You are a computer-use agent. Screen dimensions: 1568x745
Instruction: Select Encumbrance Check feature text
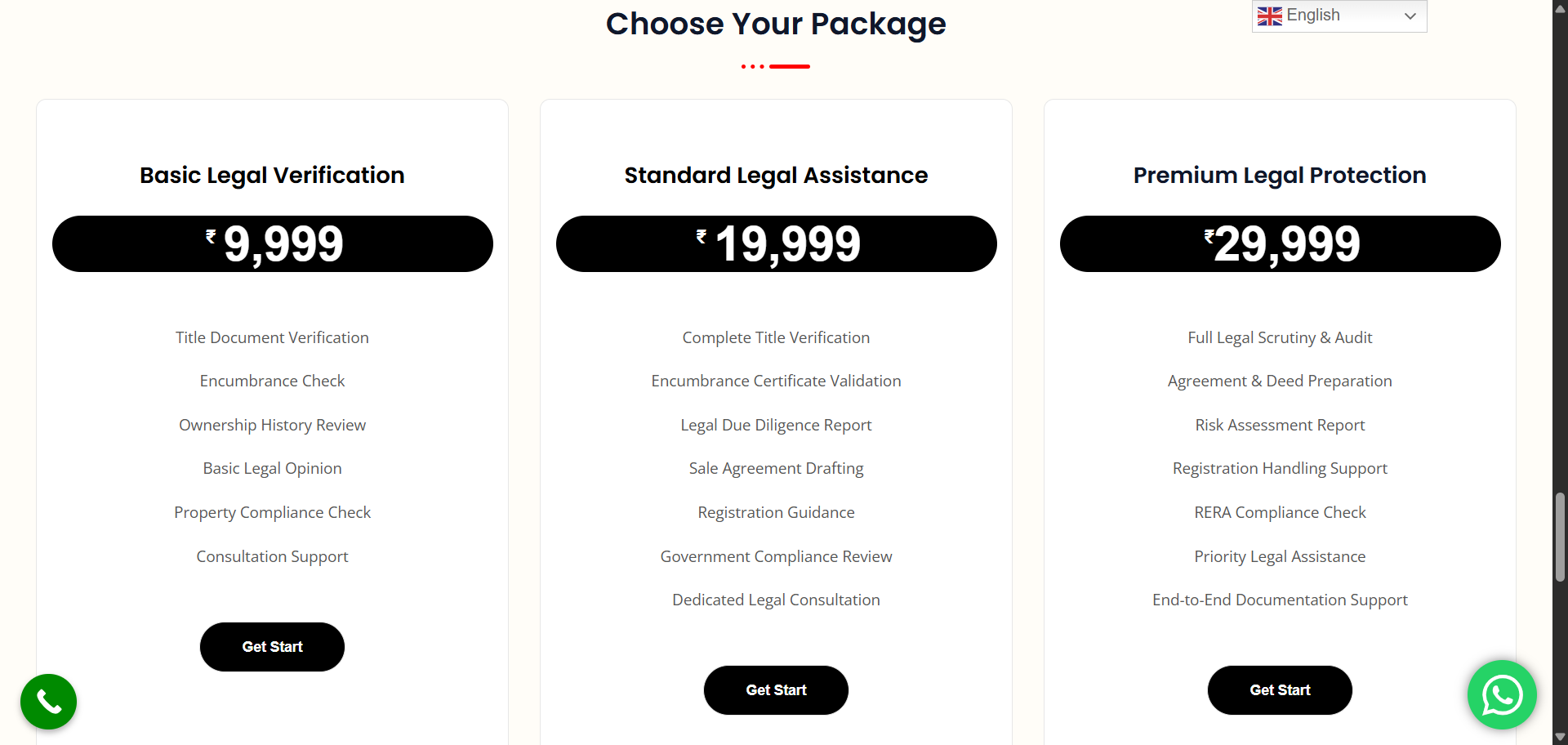coord(272,381)
